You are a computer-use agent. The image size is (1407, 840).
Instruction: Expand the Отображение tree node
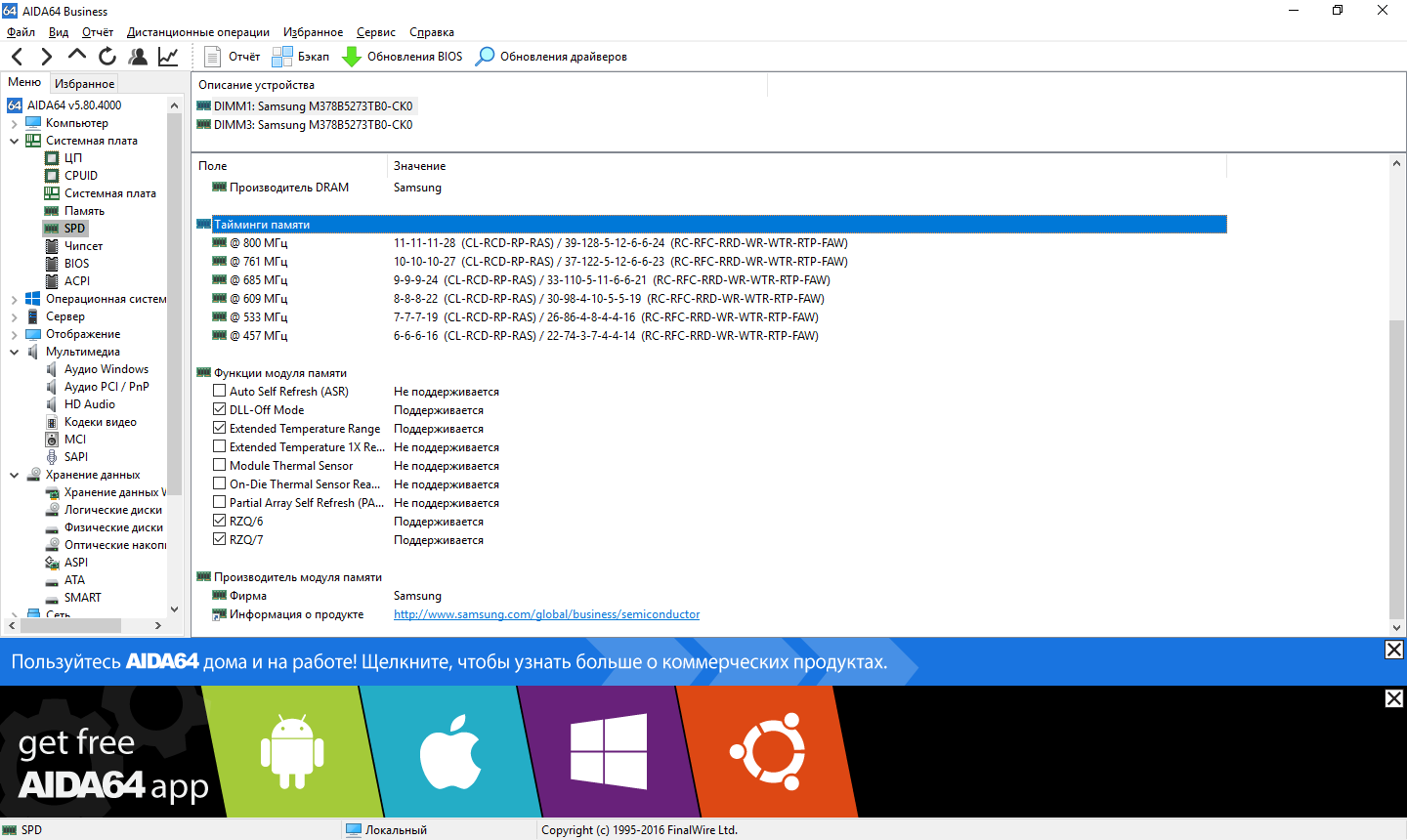coord(15,334)
